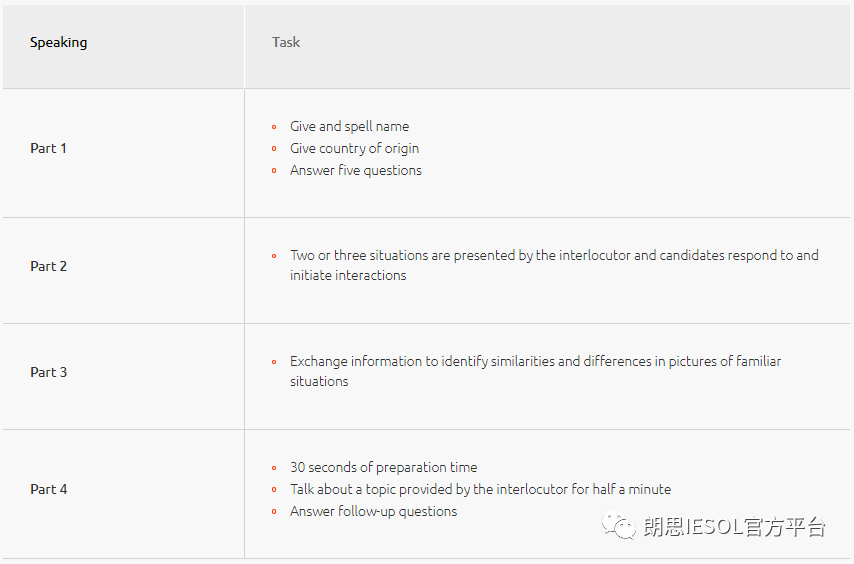This screenshot has height=564, width=854.
Task: Click '30 seconds of preparation time' text
Action: 383,467
